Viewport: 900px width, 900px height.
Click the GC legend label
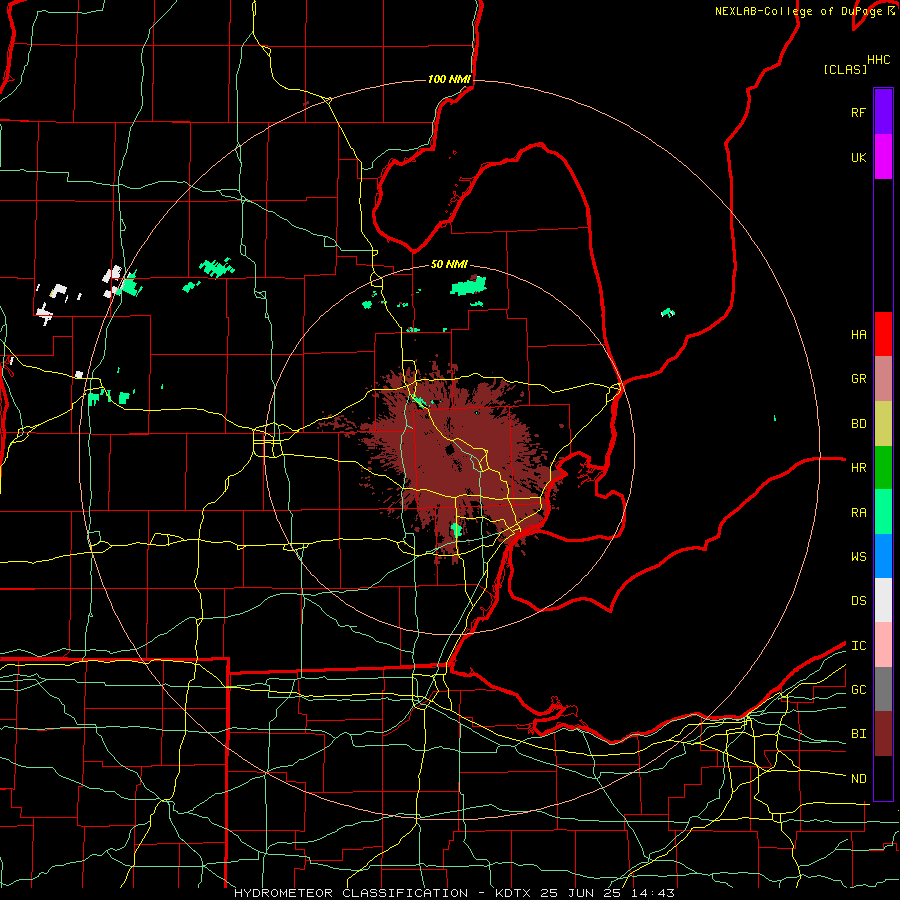tap(858, 690)
